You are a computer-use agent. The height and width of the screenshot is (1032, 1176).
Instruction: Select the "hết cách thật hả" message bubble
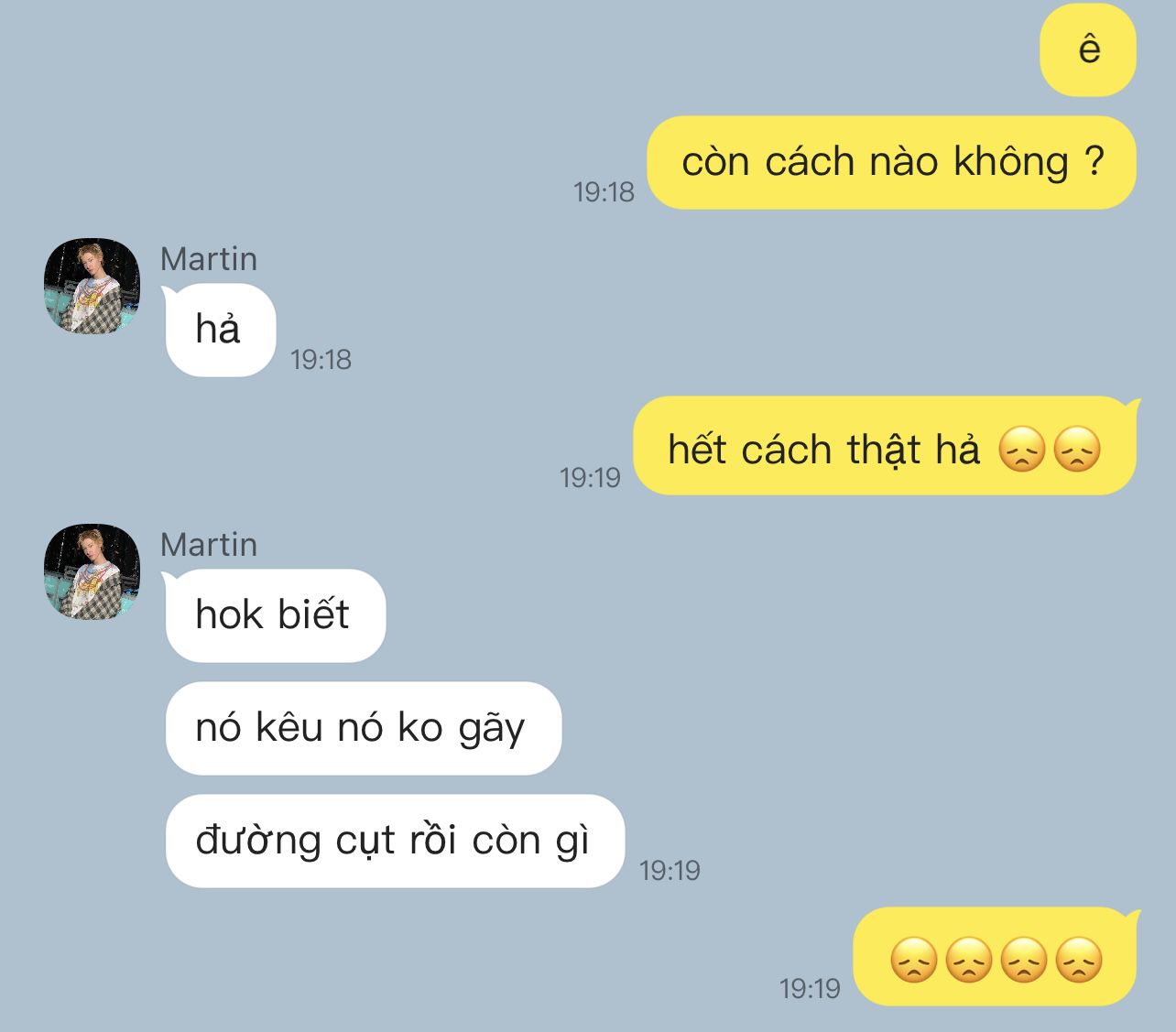[x=886, y=446]
